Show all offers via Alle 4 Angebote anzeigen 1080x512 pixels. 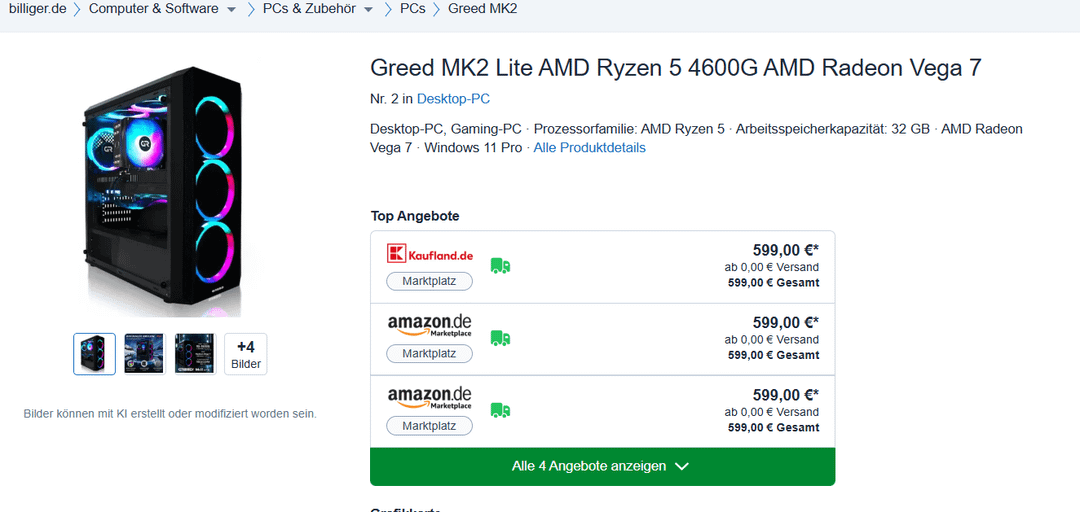(x=603, y=467)
